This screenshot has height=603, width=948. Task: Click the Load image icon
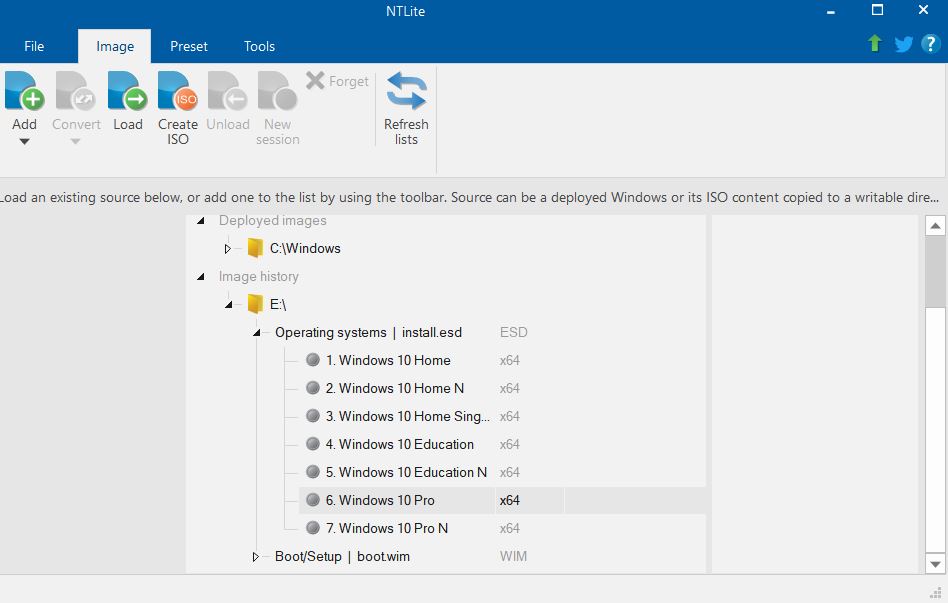128,91
